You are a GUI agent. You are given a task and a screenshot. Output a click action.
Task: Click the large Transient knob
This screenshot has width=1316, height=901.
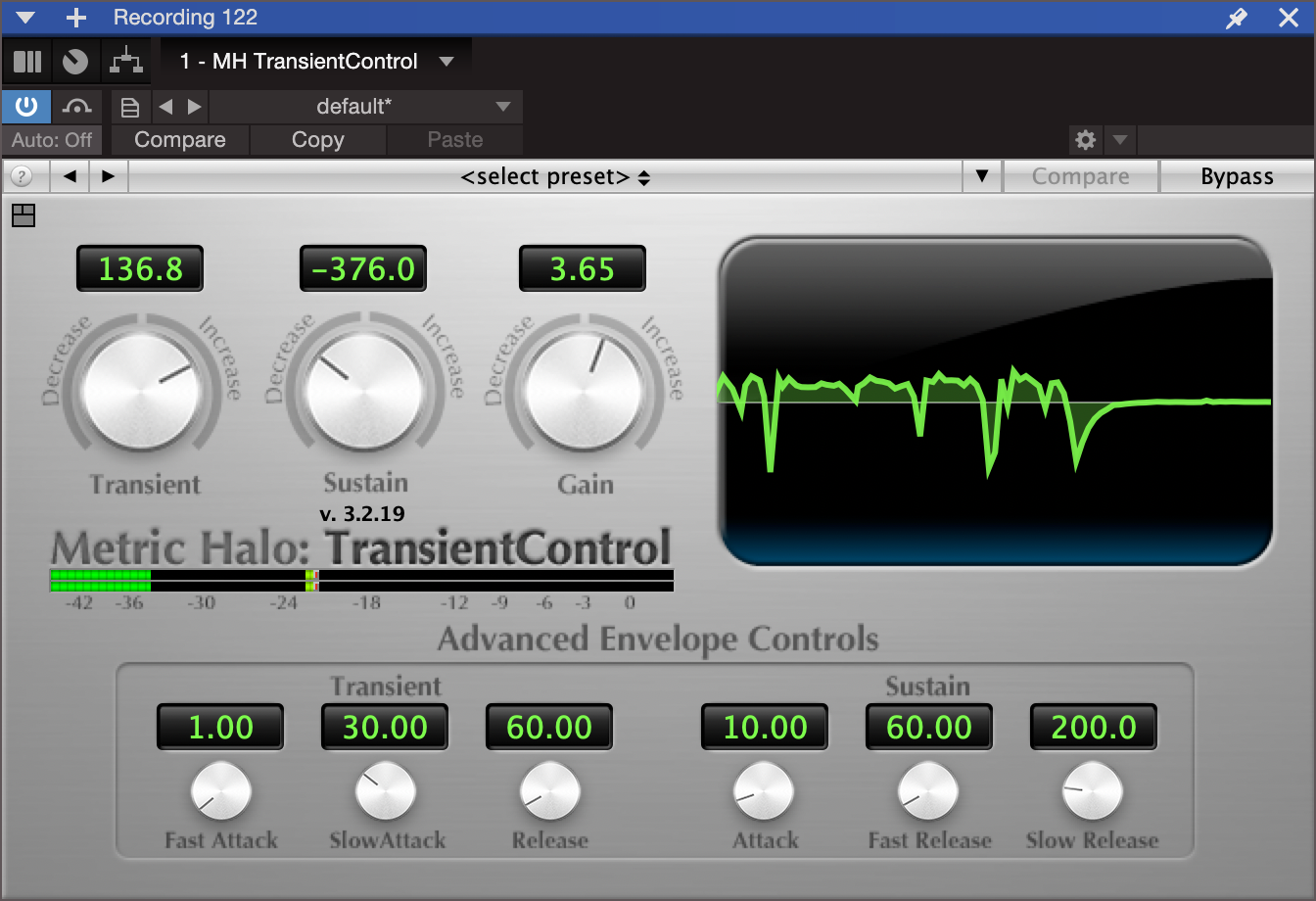tap(143, 392)
